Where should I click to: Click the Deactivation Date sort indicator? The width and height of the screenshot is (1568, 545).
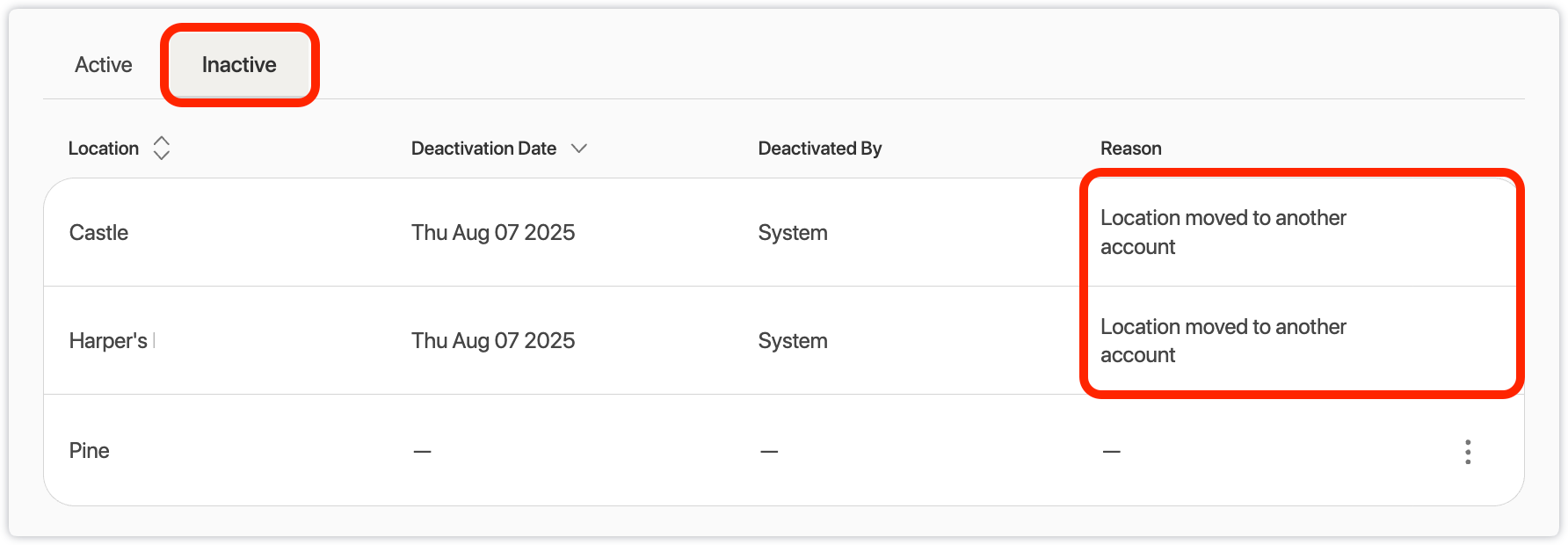tap(580, 149)
